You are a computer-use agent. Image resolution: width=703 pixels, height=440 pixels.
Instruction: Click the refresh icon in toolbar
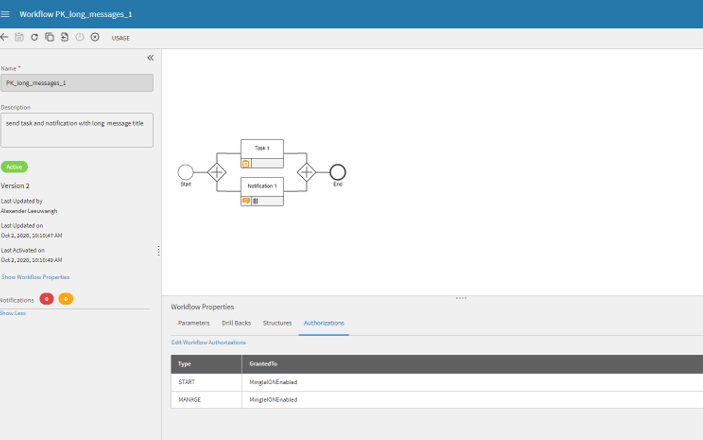34,37
